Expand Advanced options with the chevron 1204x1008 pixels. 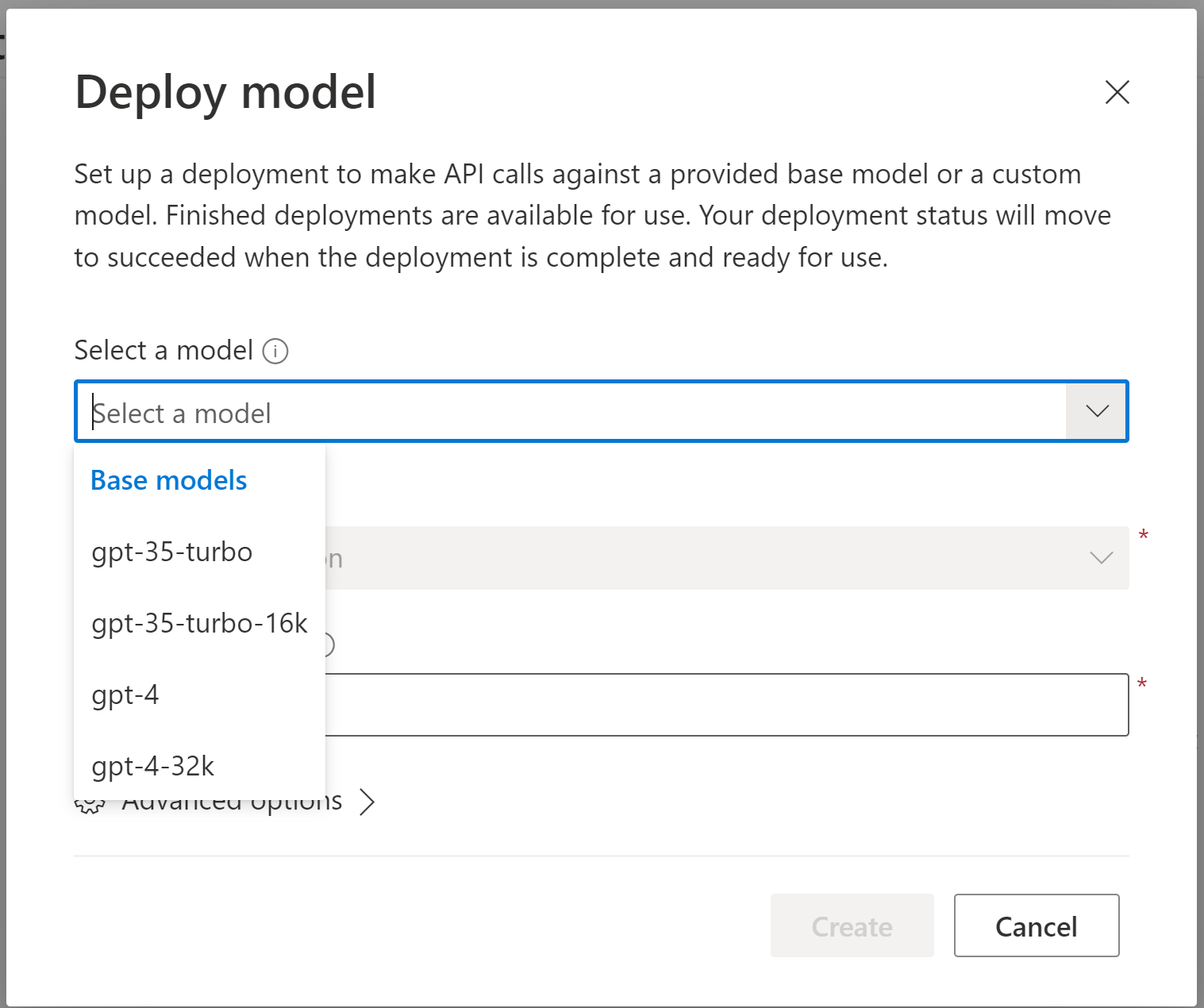coord(367,802)
